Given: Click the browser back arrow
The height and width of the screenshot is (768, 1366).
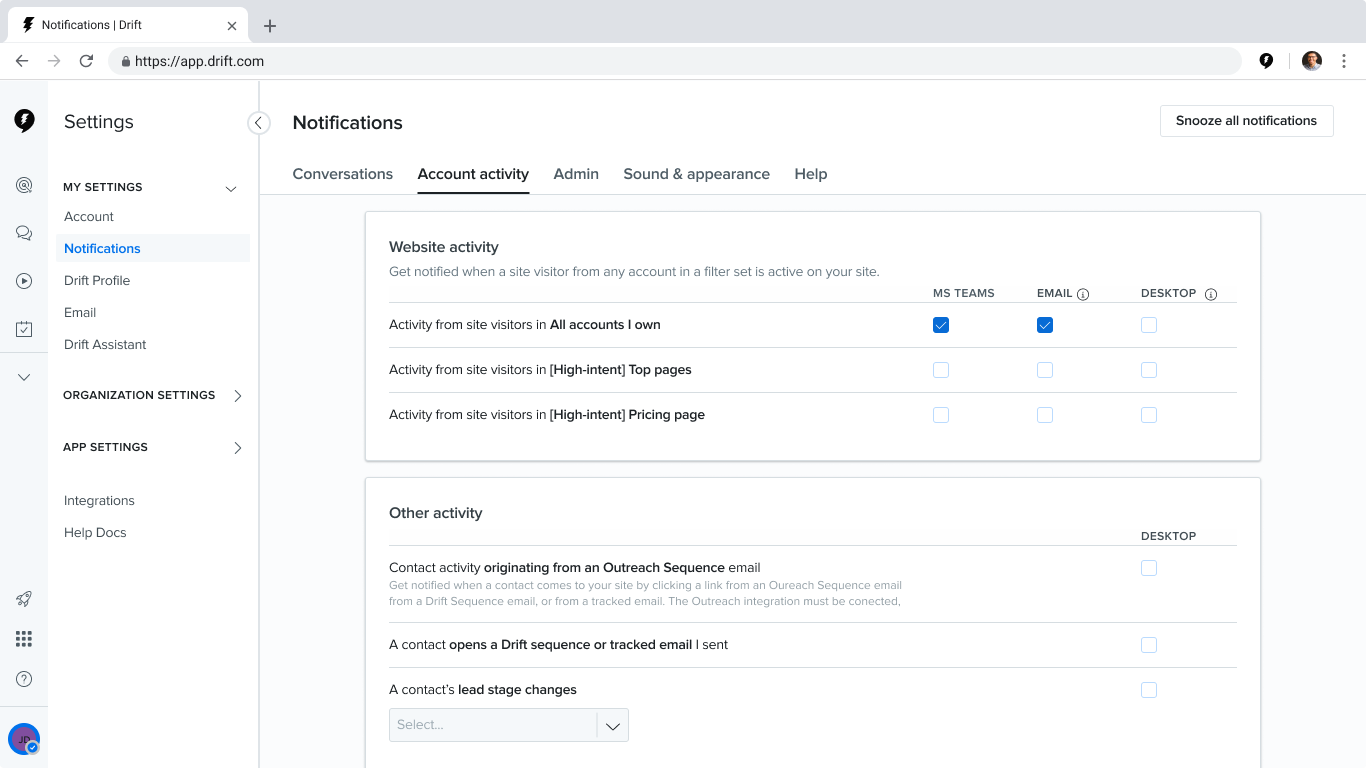Looking at the screenshot, I should (x=22, y=61).
